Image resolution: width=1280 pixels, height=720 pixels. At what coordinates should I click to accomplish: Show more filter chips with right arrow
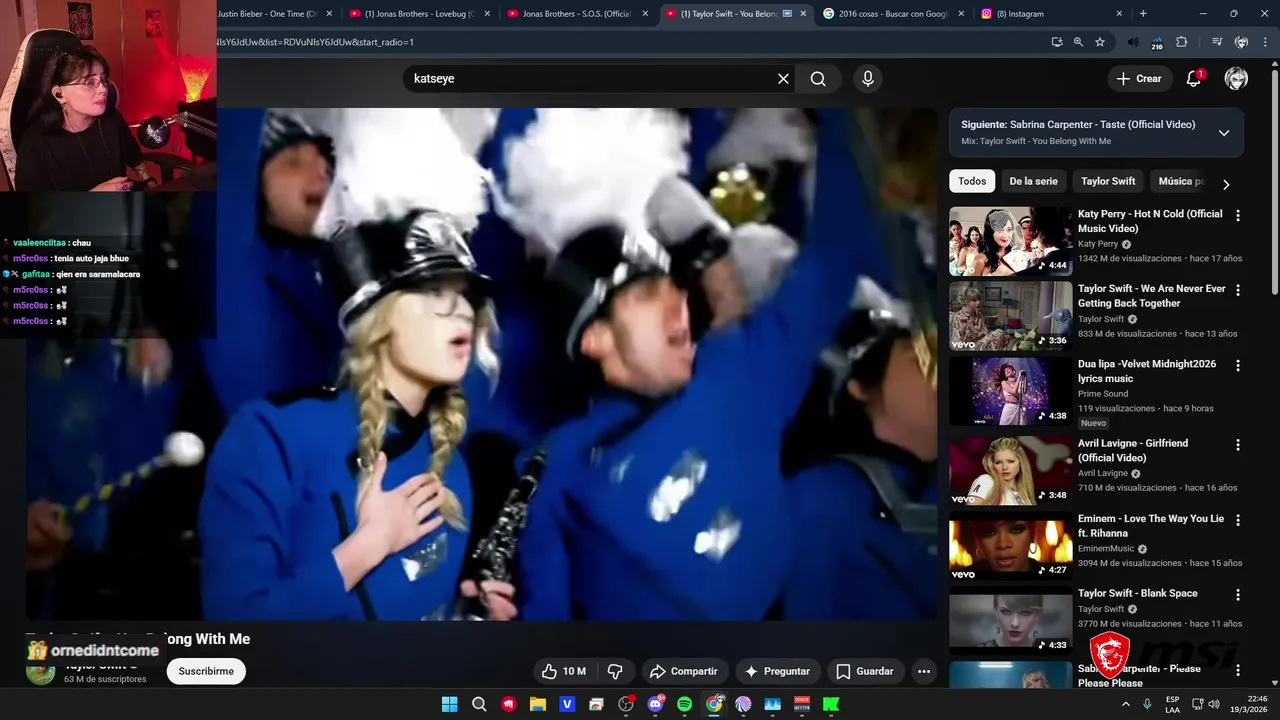1226,184
